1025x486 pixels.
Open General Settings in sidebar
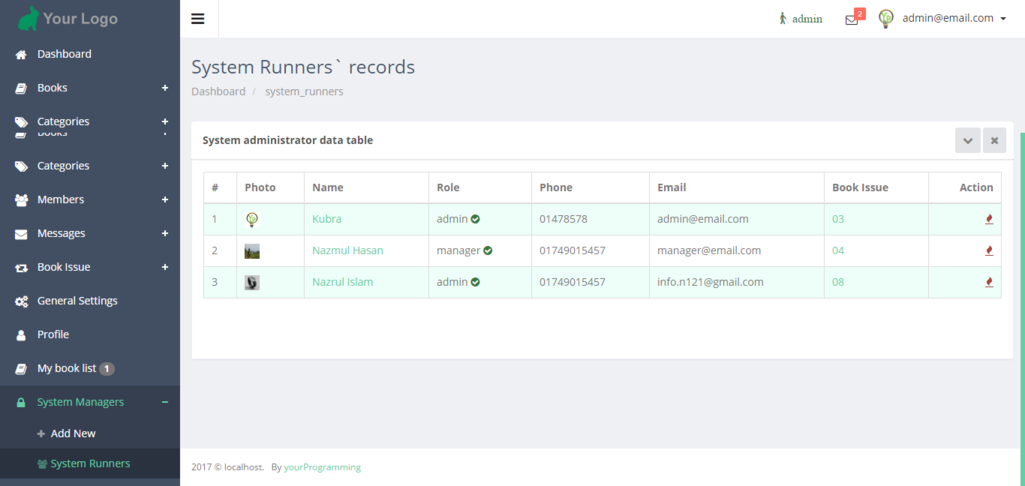click(x=77, y=301)
